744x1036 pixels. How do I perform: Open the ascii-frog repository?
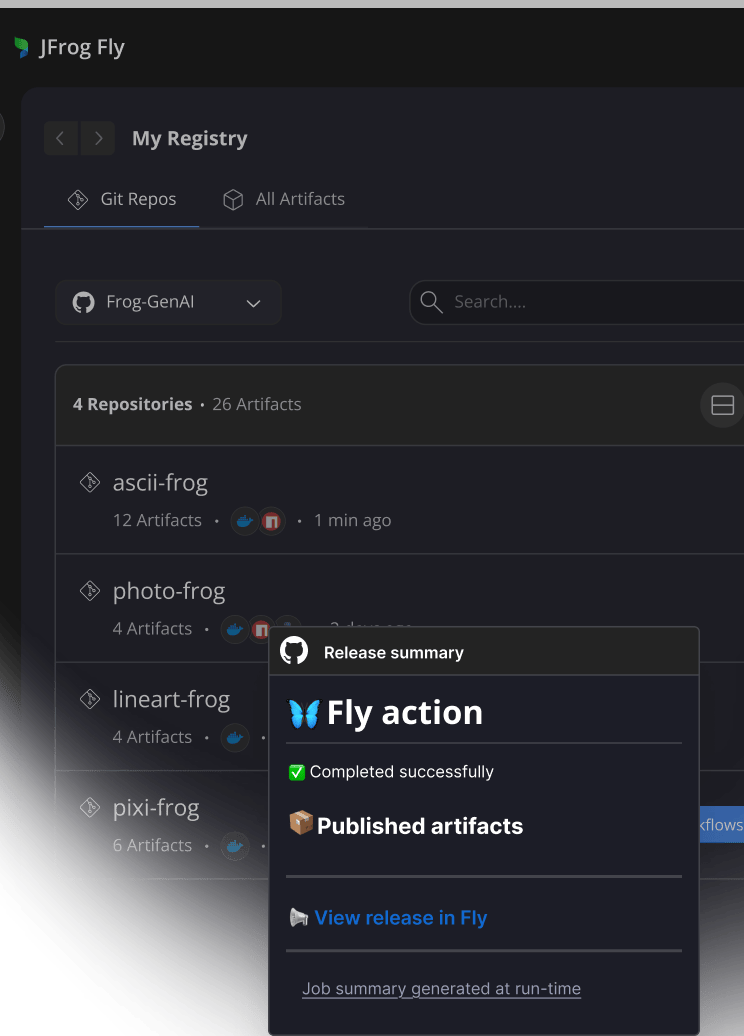click(x=160, y=483)
